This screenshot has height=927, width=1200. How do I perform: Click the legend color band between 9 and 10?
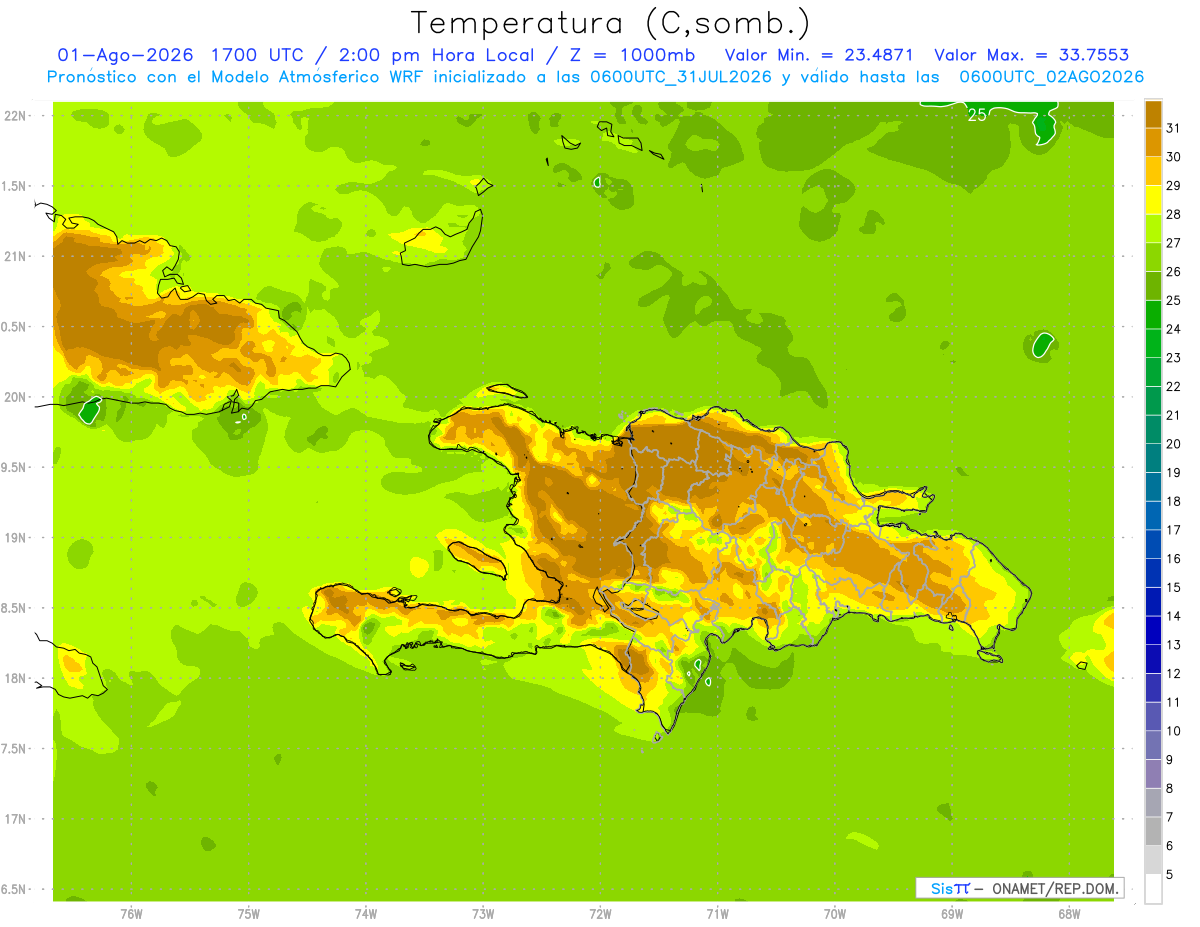(1153, 746)
